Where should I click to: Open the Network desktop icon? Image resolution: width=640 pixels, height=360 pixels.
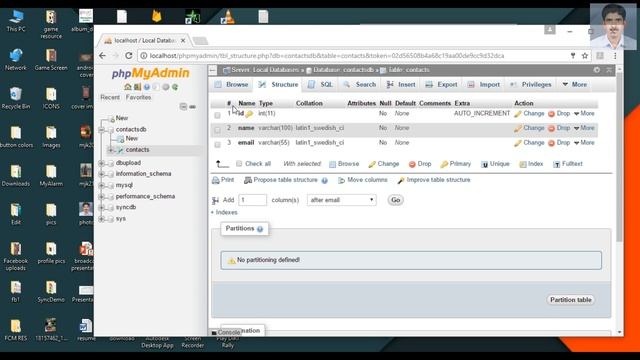pyautogui.click(x=16, y=60)
